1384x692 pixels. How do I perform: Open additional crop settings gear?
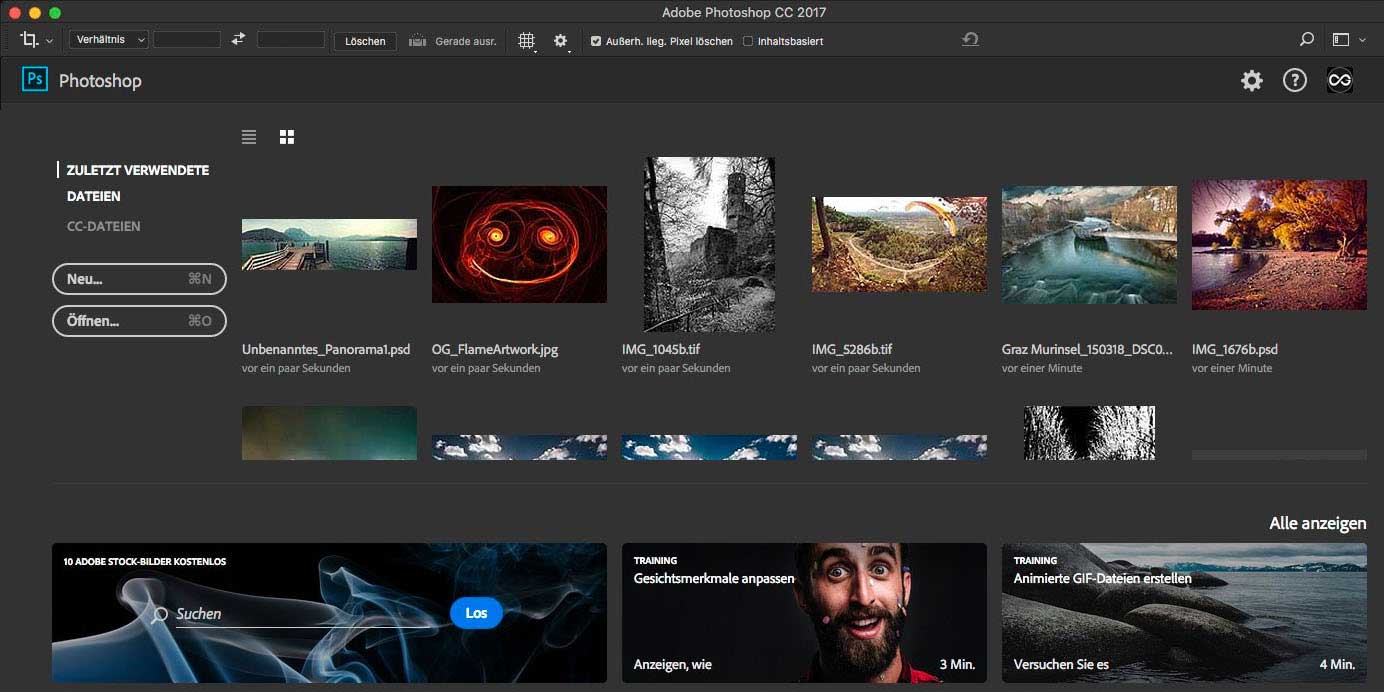(x=561, y=41)
